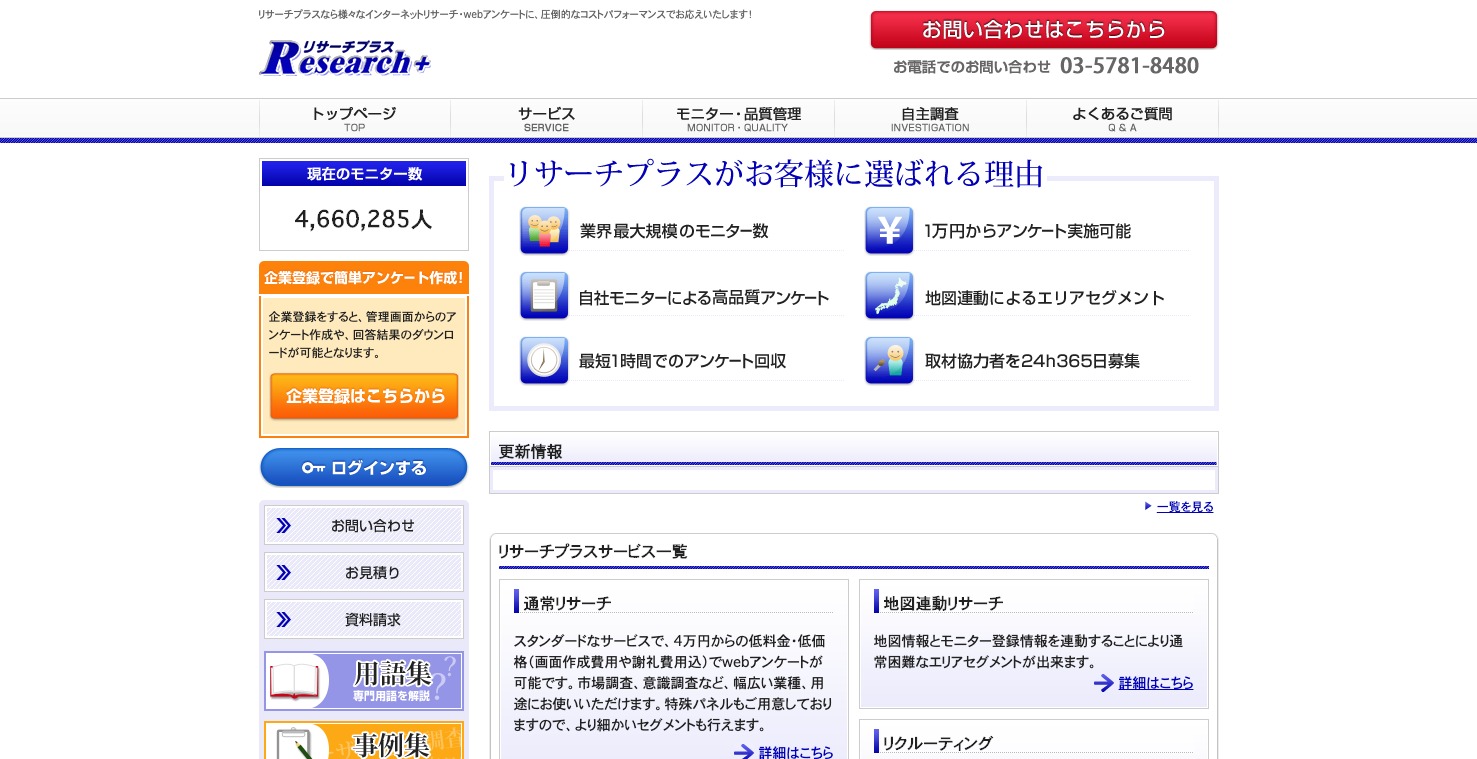Click the 最短1時間でのアンケート回収 text

pos(683,361)
